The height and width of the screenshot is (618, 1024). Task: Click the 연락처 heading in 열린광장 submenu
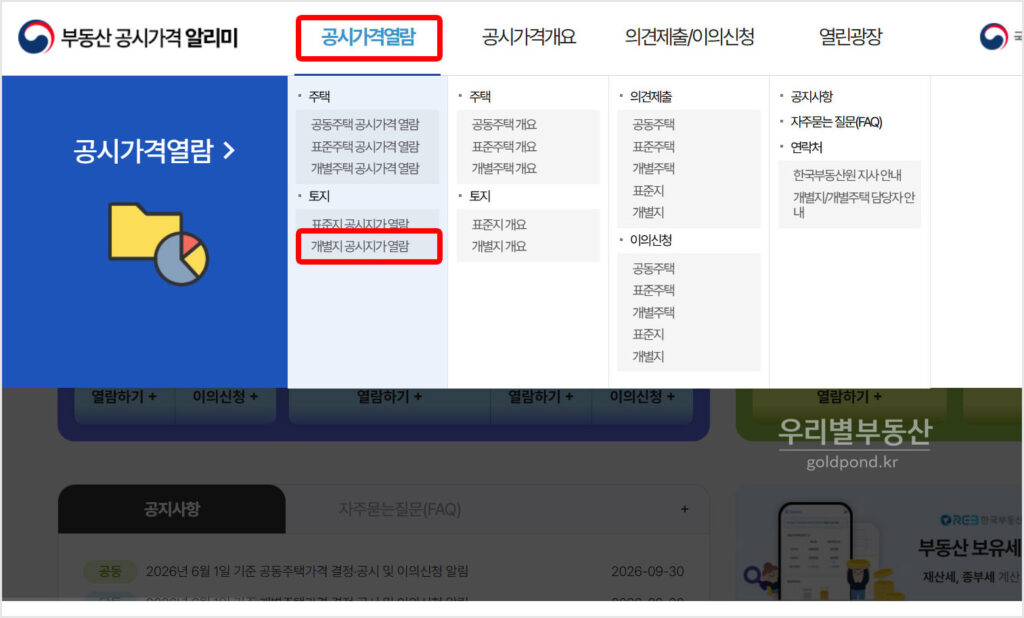click(x=806, y=148)
